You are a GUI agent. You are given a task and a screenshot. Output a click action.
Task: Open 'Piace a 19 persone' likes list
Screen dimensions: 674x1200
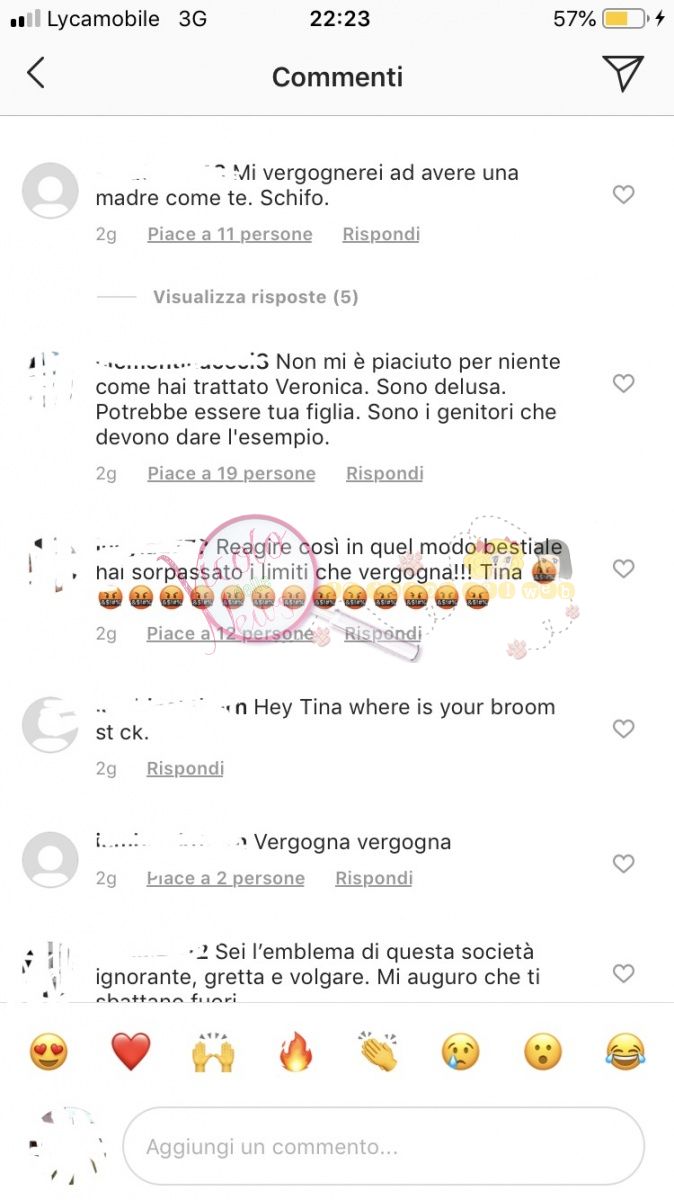(x=231, y=473)
